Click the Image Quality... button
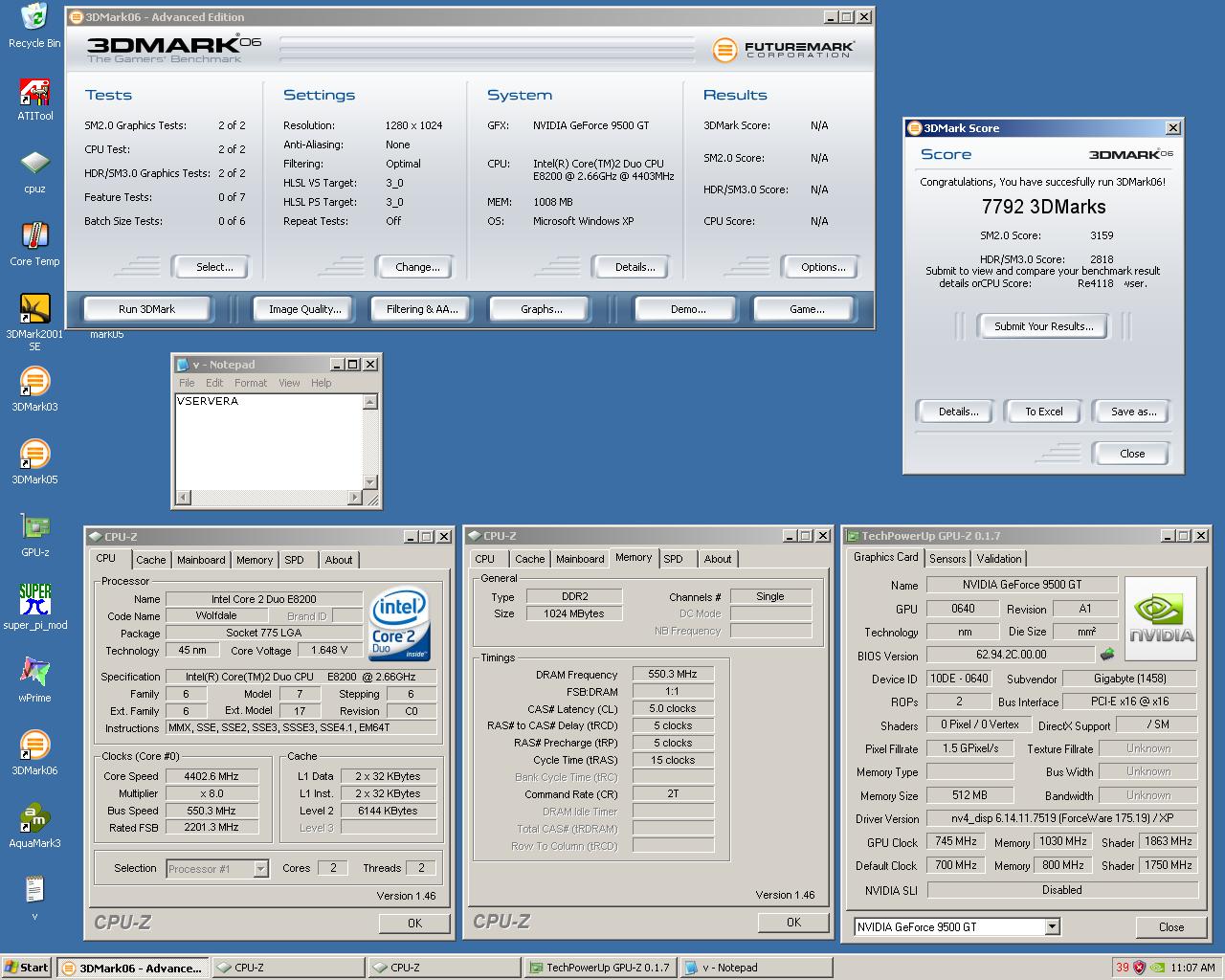 tap(304, 309)
